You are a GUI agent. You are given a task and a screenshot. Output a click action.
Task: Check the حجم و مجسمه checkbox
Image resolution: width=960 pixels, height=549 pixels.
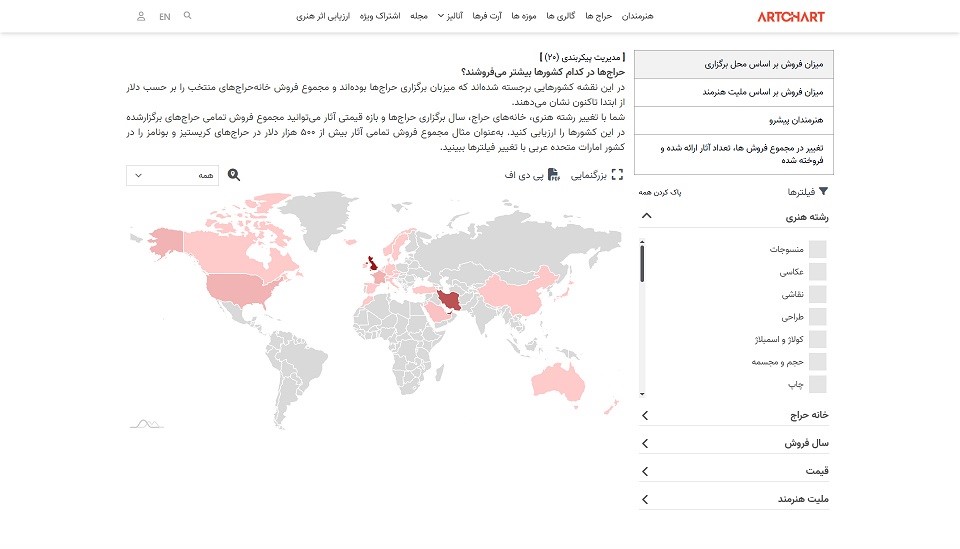coord(818,362)
